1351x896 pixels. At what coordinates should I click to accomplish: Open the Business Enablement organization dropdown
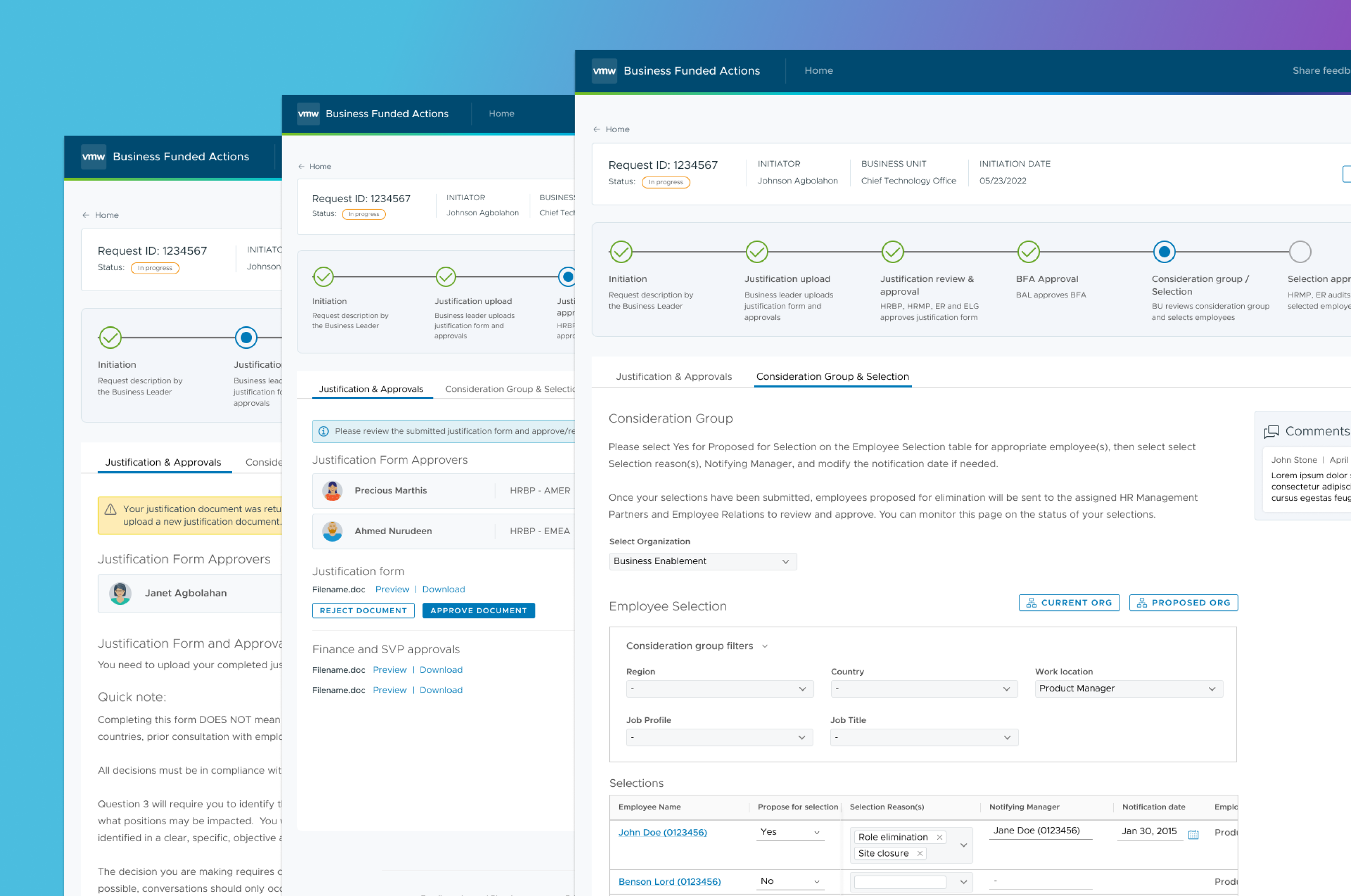tap(702, 561)
